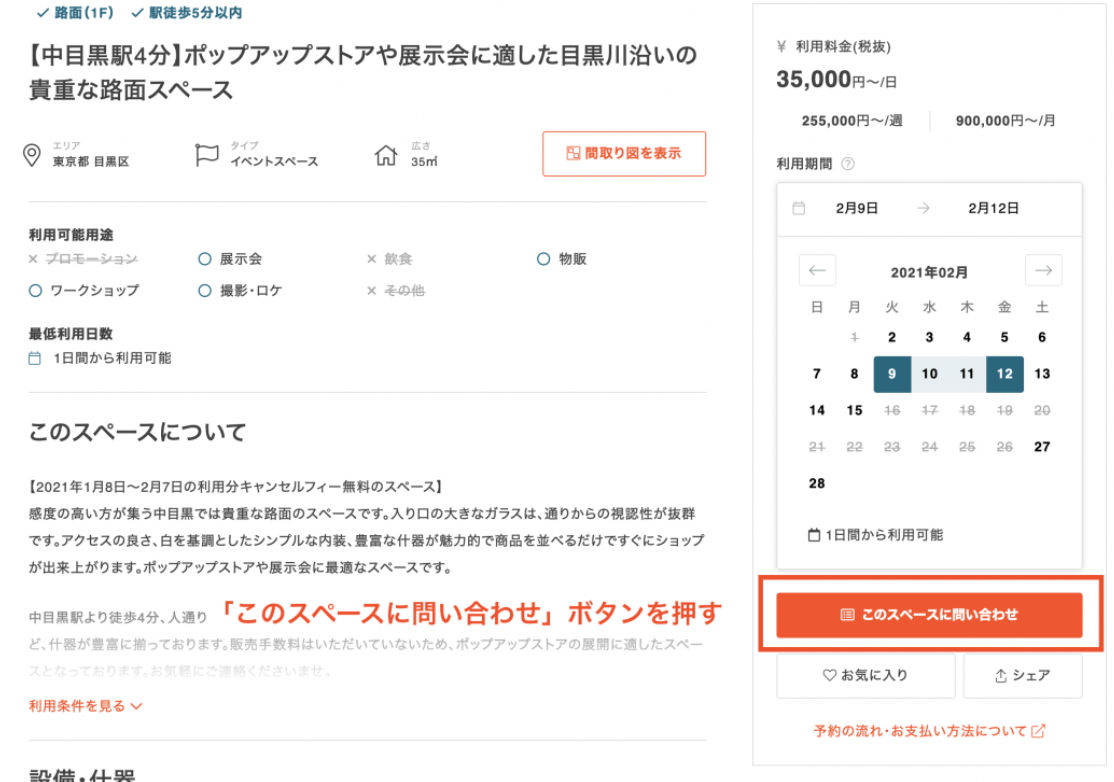The width and height of the screenshot is (1114, 782).
Task: Go to previous month in calendar
Action: [x=817, y=271]
